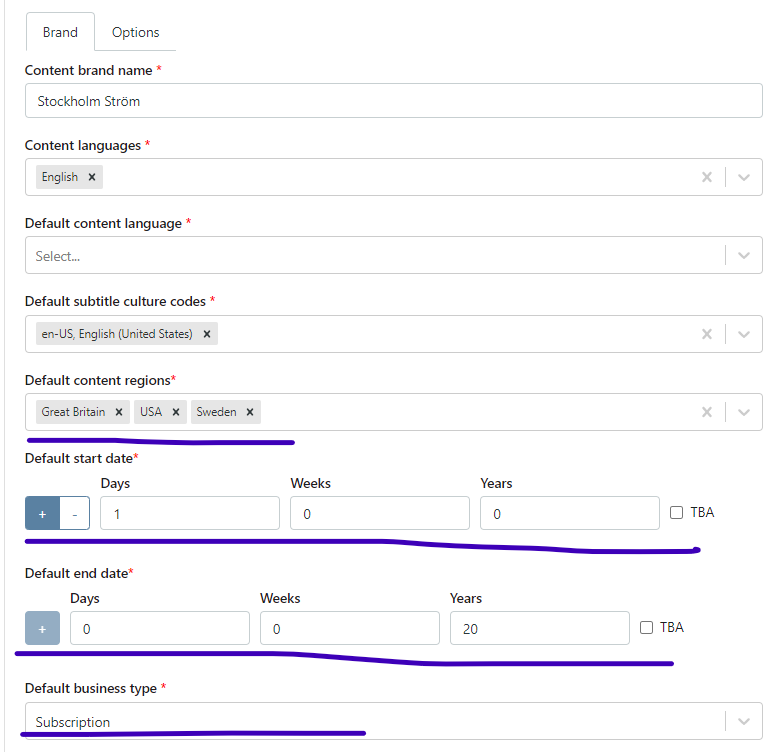Screen dimensions: 780x752
Task: Enable TBA checkbox for default start date
Action: [677, 512]
